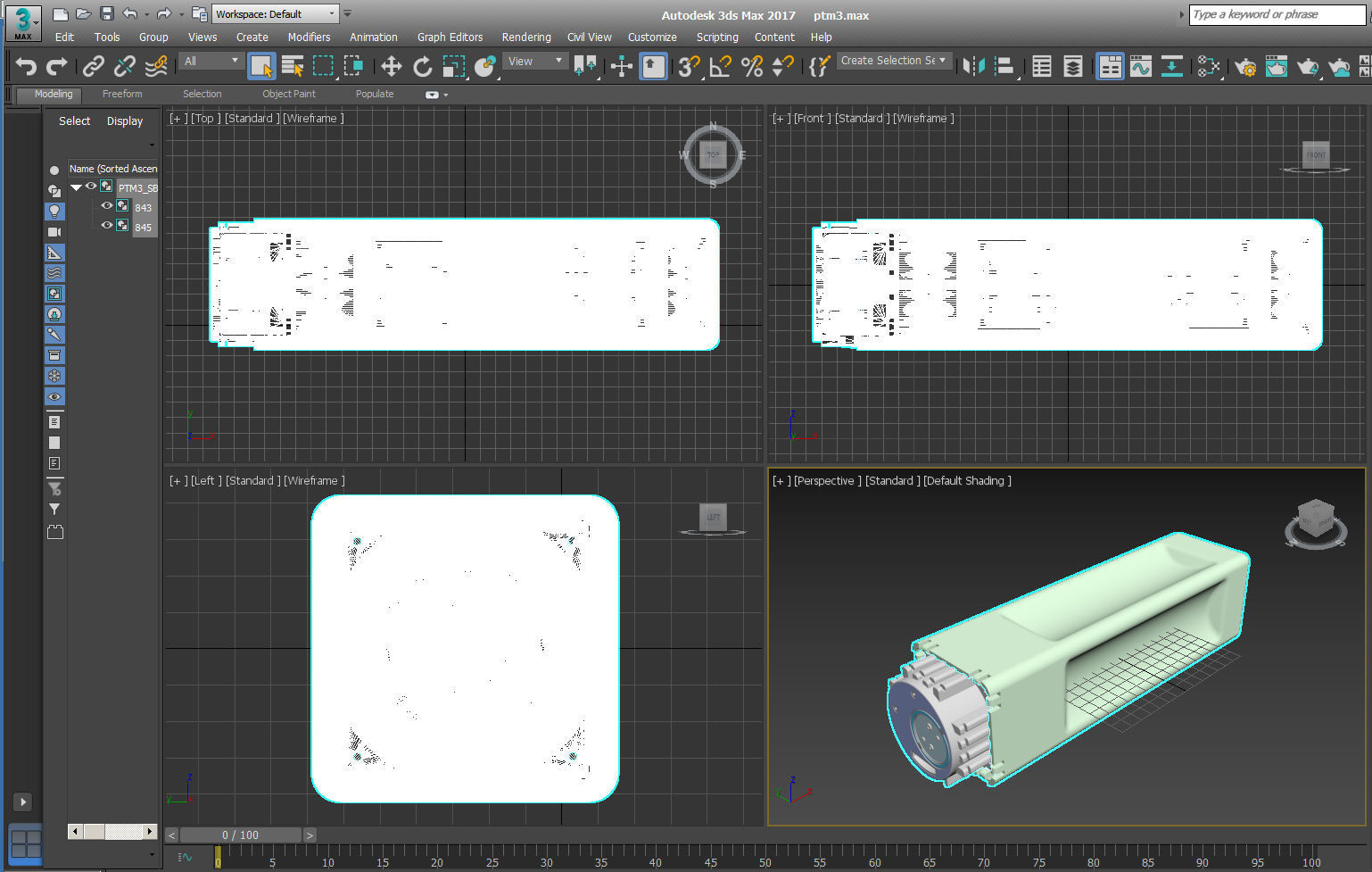Toggle visibility of object 845
The height and width of the screenshot is (872, 1372).
pos(107,226)
